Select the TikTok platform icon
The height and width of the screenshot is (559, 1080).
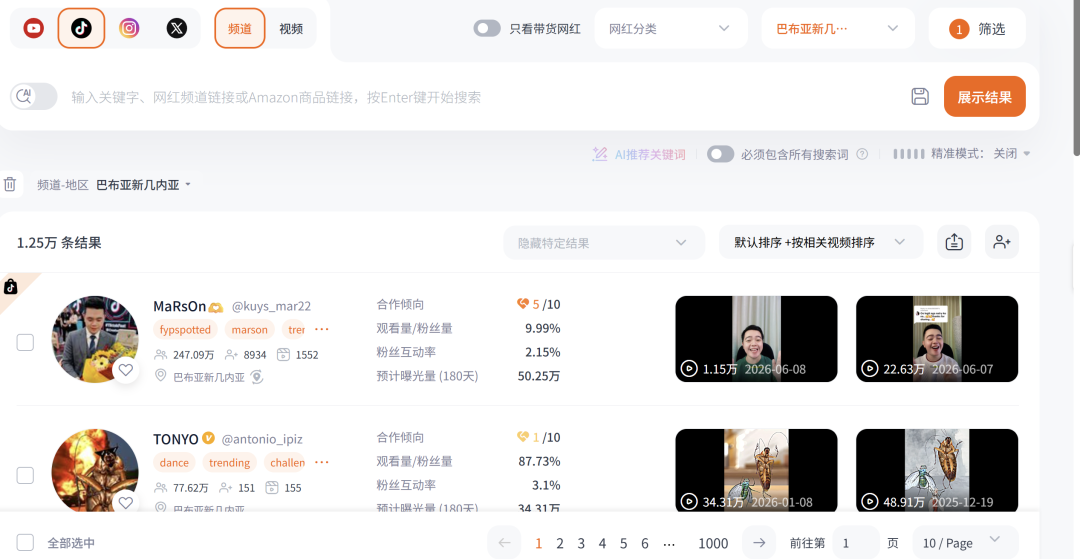81,28
